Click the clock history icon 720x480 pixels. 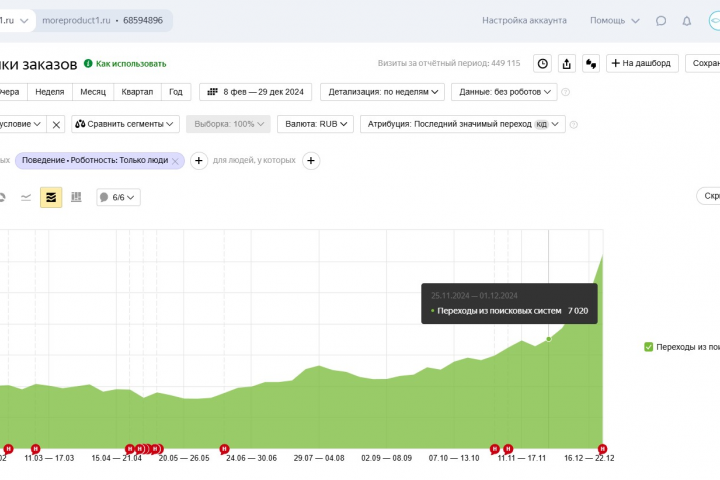point(542,63)
